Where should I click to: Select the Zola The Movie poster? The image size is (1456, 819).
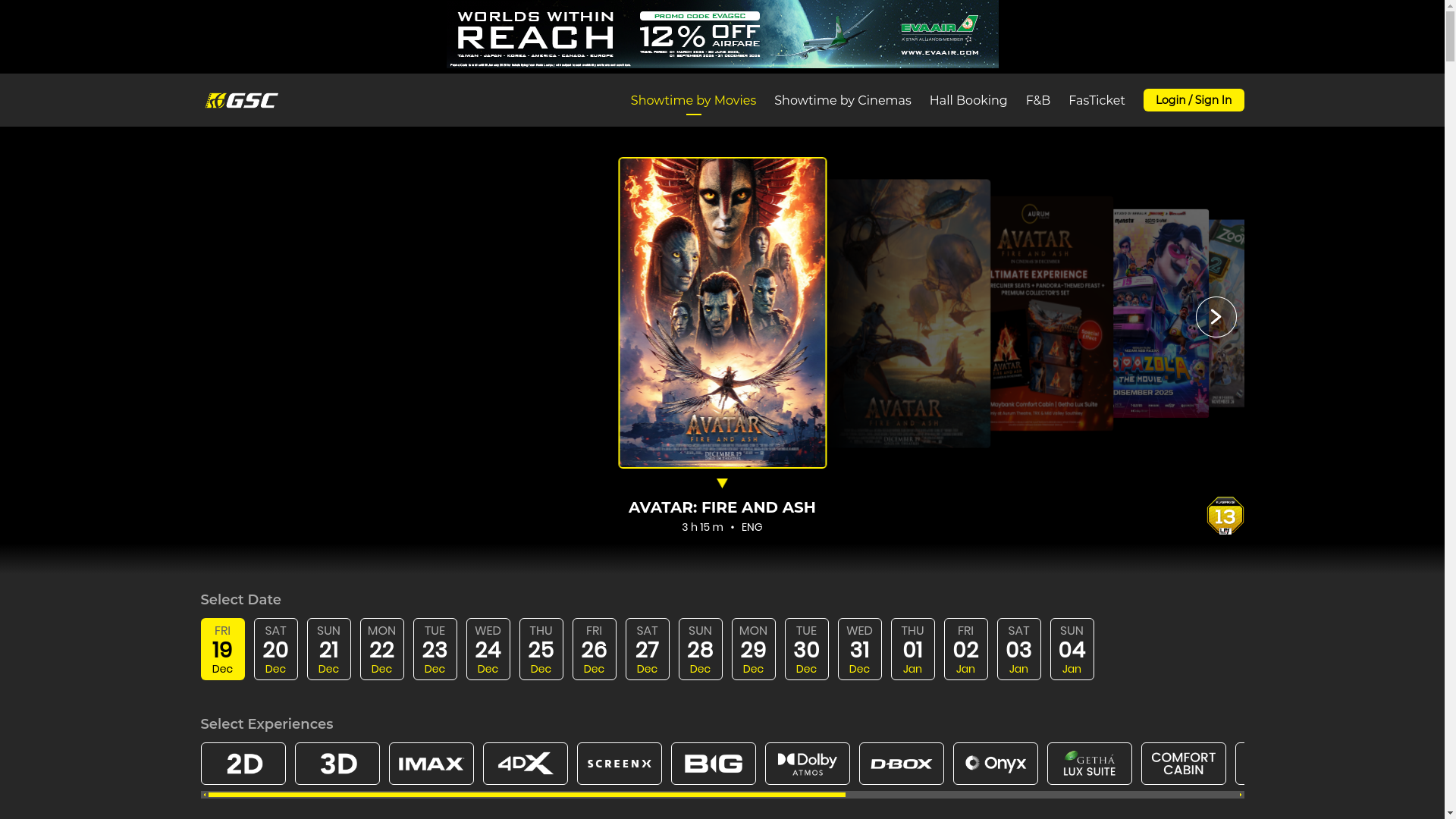[1160, 313]
